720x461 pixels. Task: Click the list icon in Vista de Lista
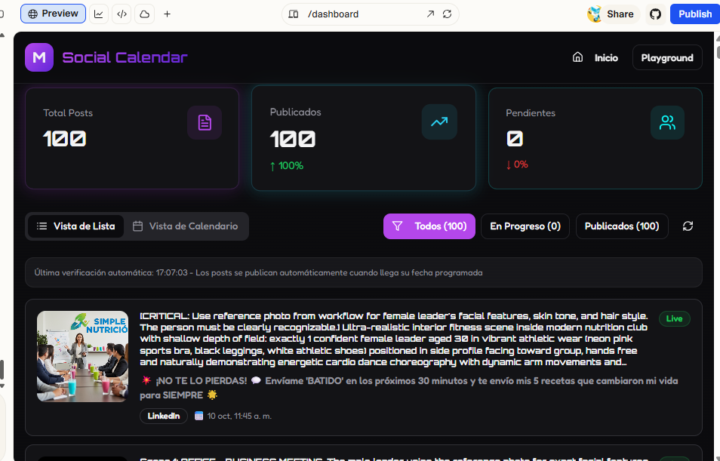point(42,226)
